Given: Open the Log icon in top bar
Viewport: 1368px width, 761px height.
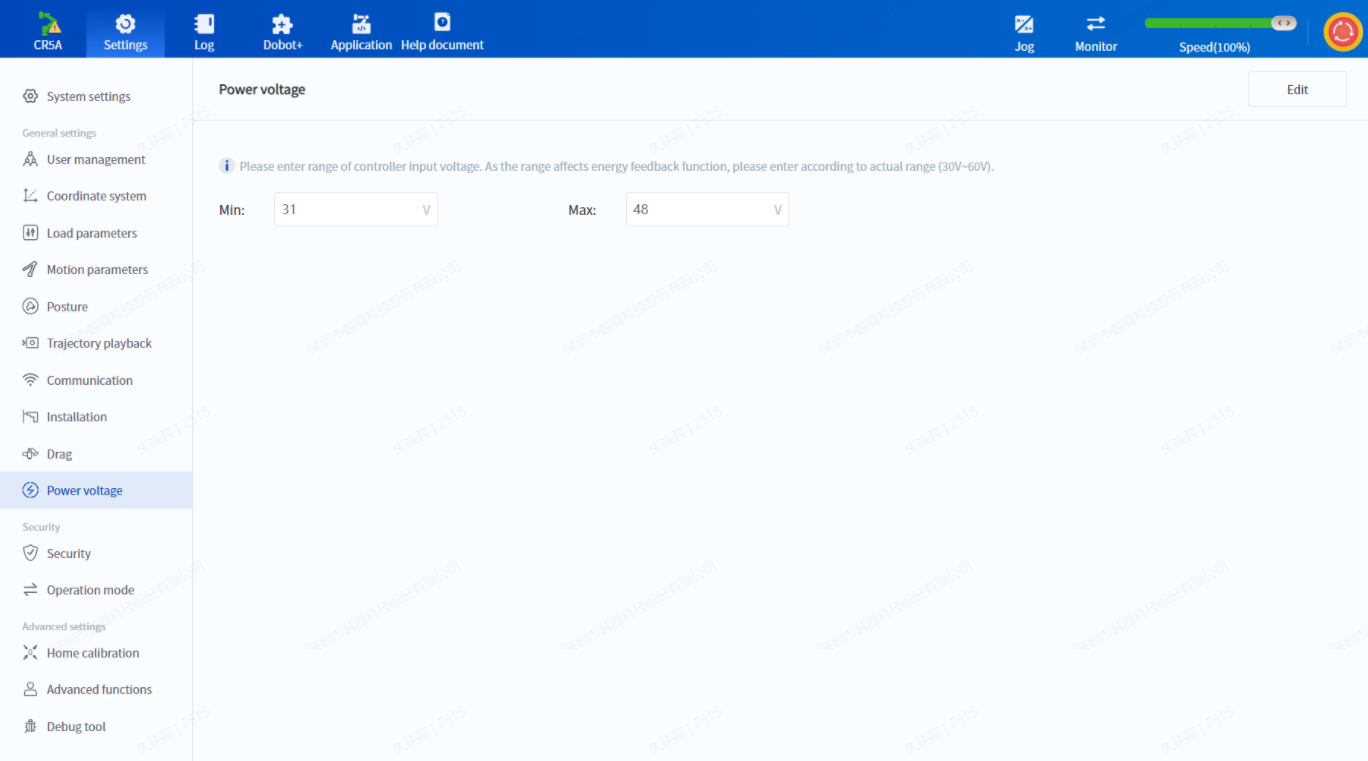Looking at the screenshot, I should pyautogui.click(x=204, y=24).
